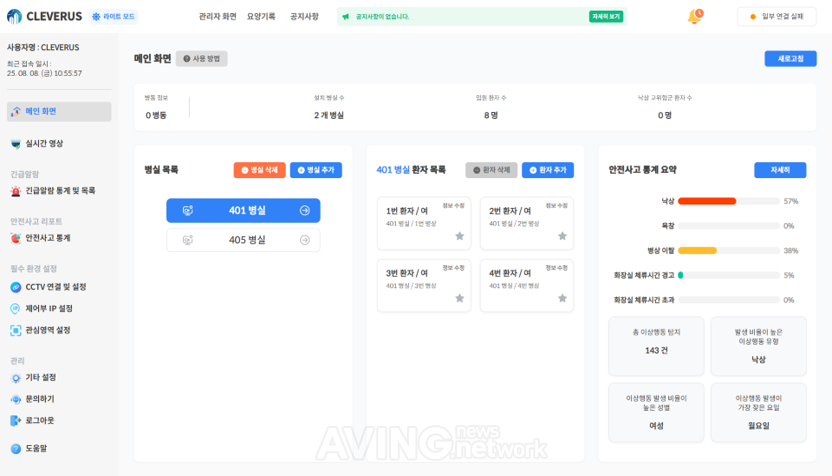The width and height of the screenshot is (832, 476).
Task: Click the 병실 추가 button
Action: pos(316,170)
